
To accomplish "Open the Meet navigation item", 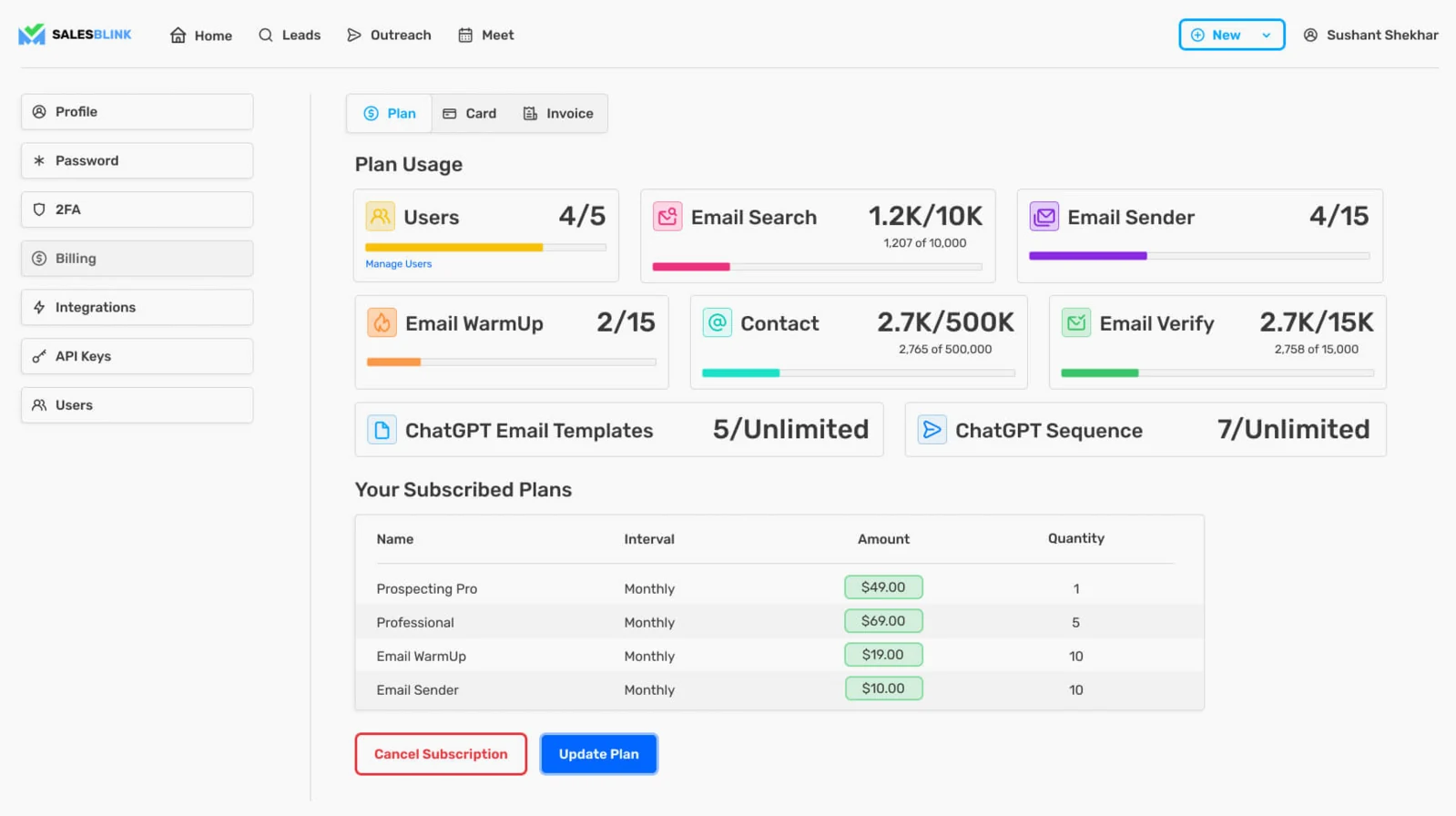I will pos(486,35).
